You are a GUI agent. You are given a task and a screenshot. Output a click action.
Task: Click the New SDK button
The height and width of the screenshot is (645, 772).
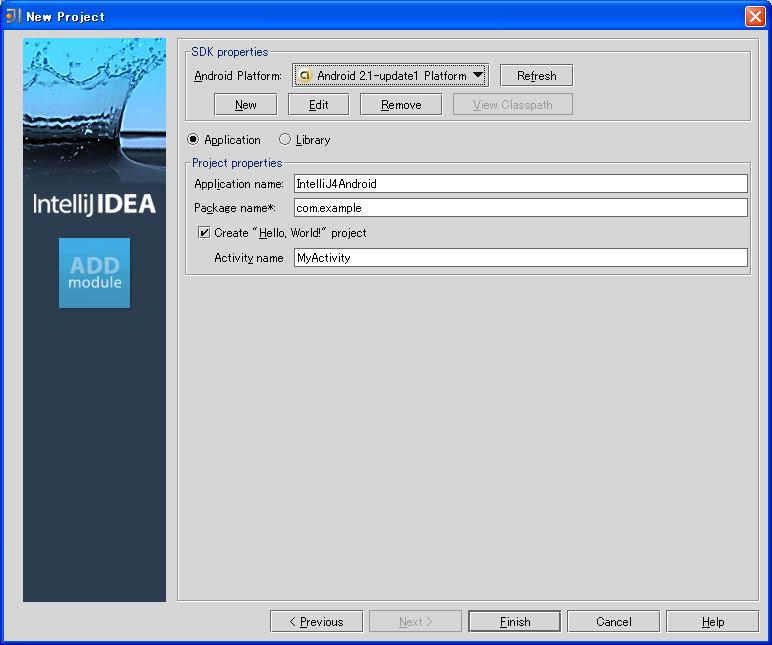point(245,104)
